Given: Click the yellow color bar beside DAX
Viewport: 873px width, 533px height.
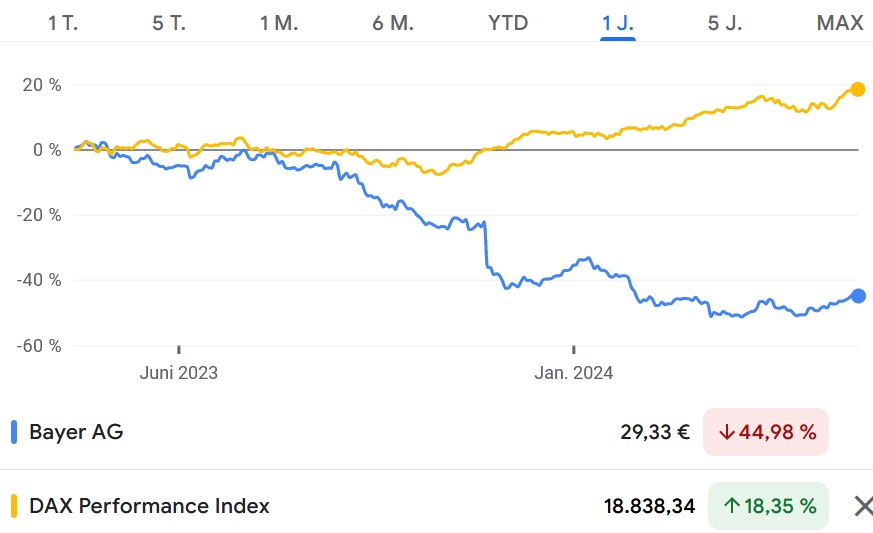Looking at the screenshot, I should click(x=14, y=506).
